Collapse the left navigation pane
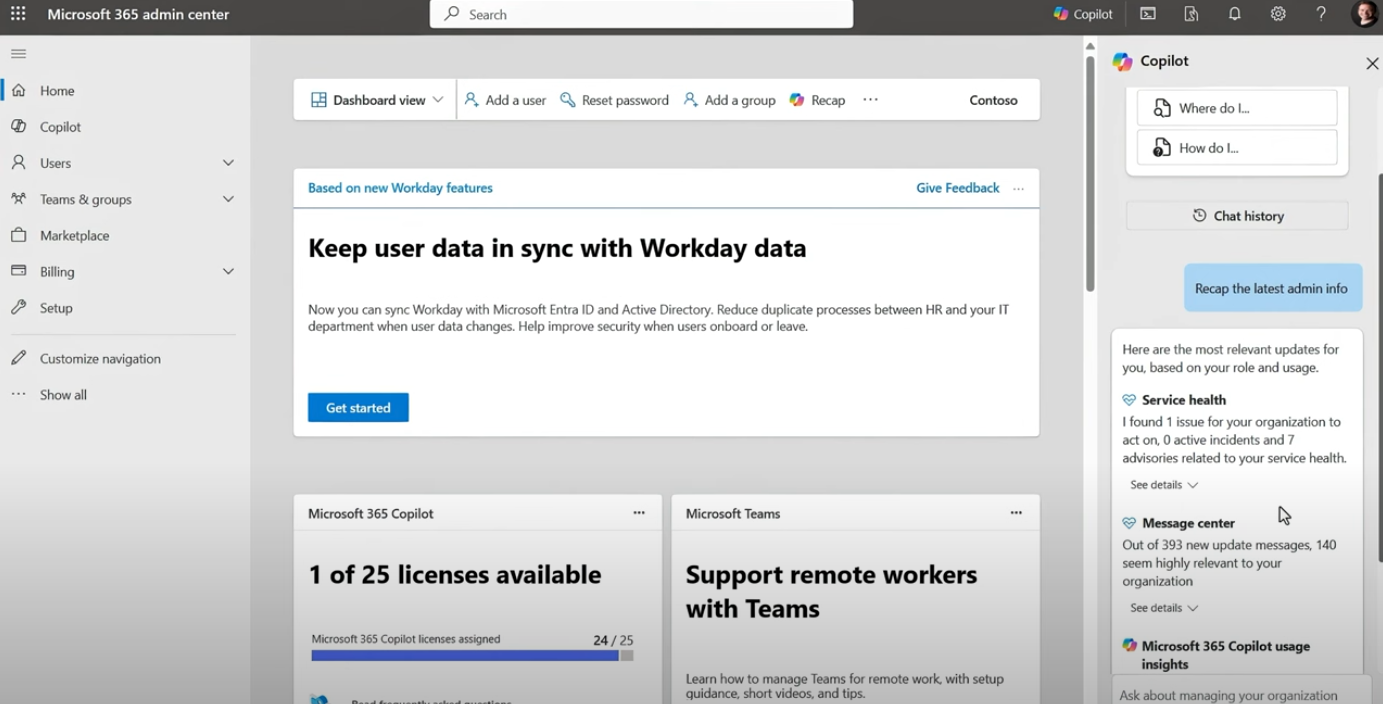 point(17,53)
